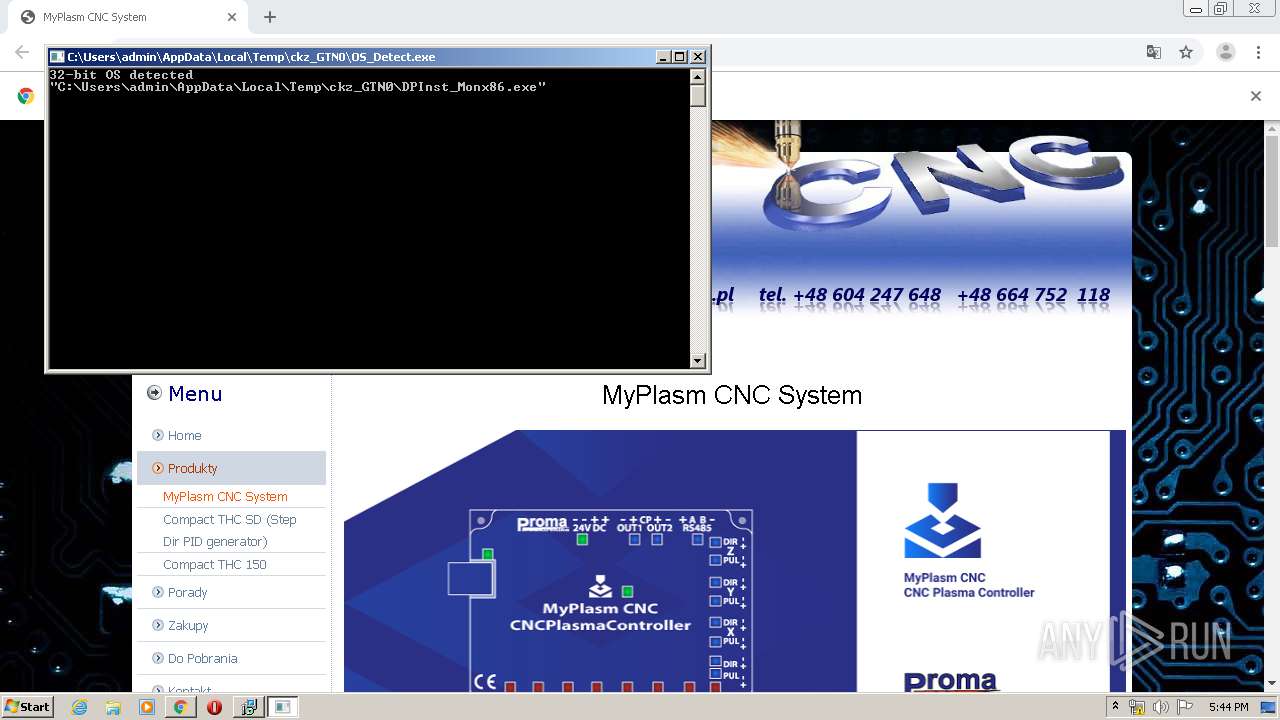Select the MyPlasm CNC System submenu link
1280x720 pixels.
coord(225,496)
